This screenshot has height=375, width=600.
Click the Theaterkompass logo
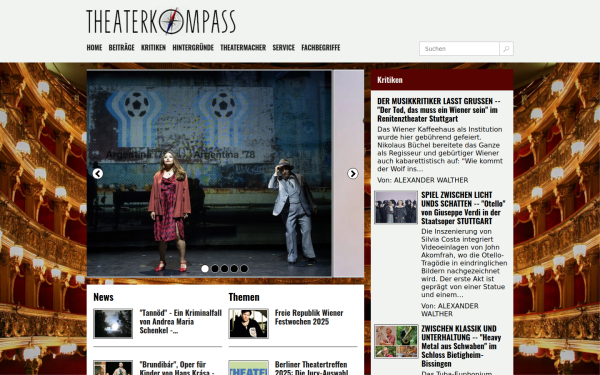click(x=161, y=21)
